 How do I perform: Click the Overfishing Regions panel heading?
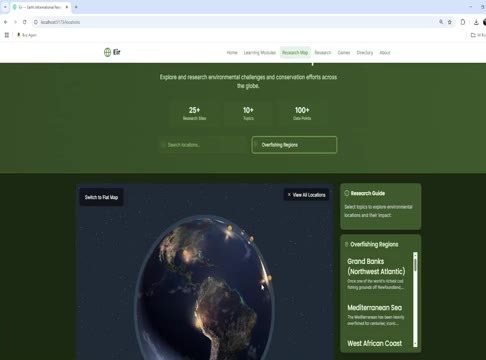tap(374, 244)
